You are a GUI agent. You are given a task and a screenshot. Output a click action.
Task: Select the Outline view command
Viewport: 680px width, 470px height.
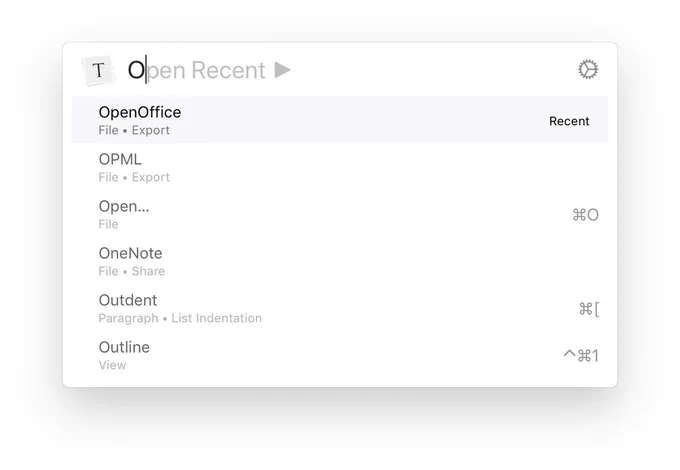340,355
